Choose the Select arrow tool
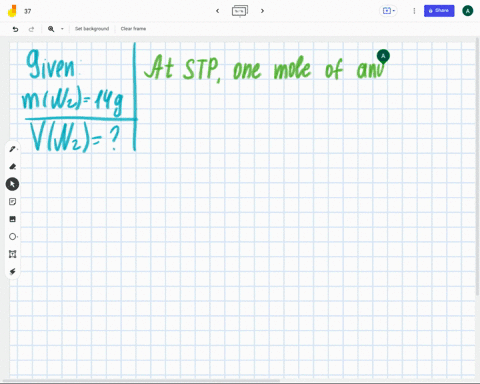The height and width of the screenshot is (384, 480). click(12, 184)
